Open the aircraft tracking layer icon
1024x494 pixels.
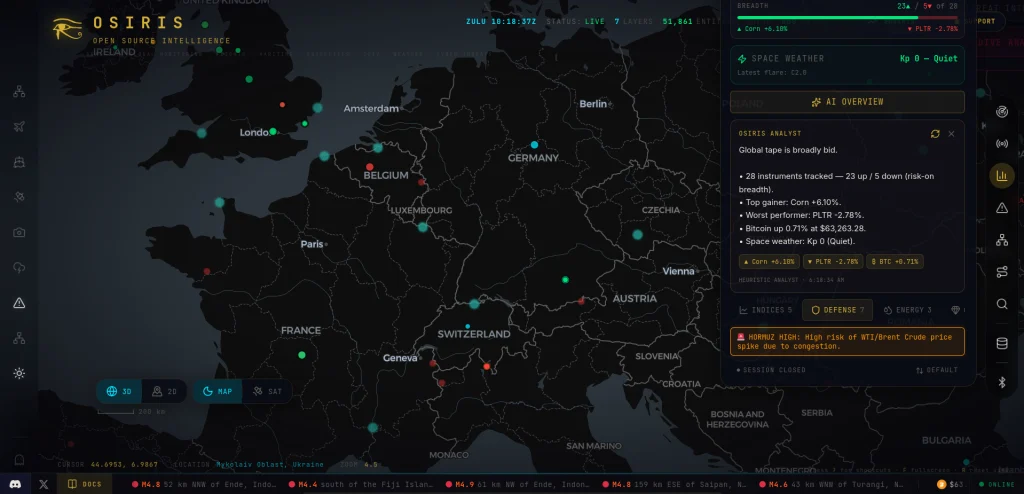pos(19,127)
